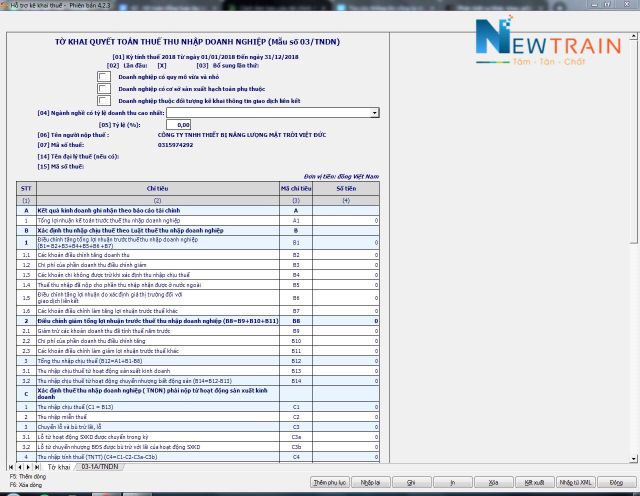Click the 'Xóa' button
This screenshot has height=496, width=640.
[x=493, y=483]
